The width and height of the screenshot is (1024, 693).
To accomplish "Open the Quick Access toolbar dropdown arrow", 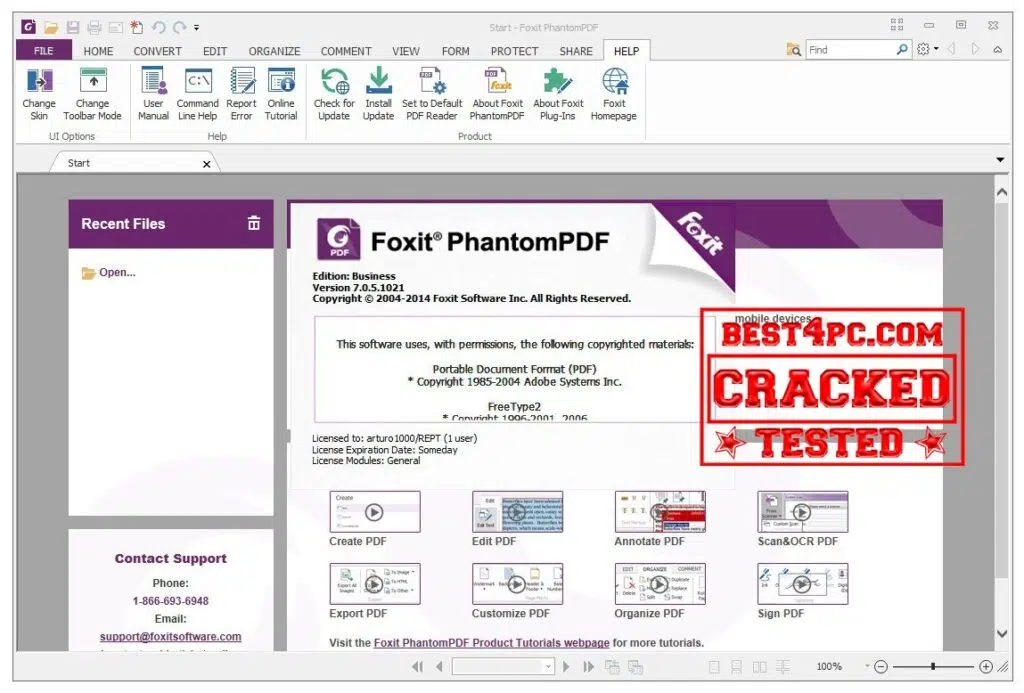I will pos(197,27).
